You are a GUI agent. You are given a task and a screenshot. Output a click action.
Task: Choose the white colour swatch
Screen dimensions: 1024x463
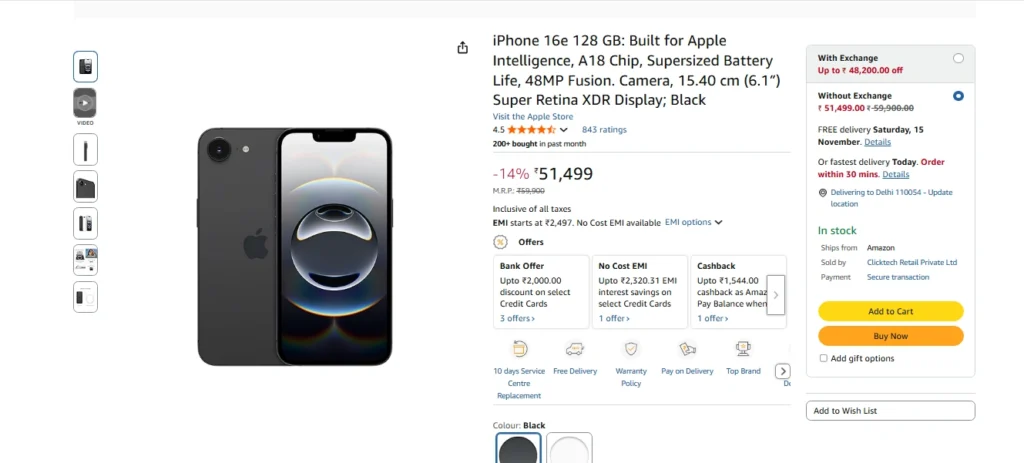pos(569,449)
